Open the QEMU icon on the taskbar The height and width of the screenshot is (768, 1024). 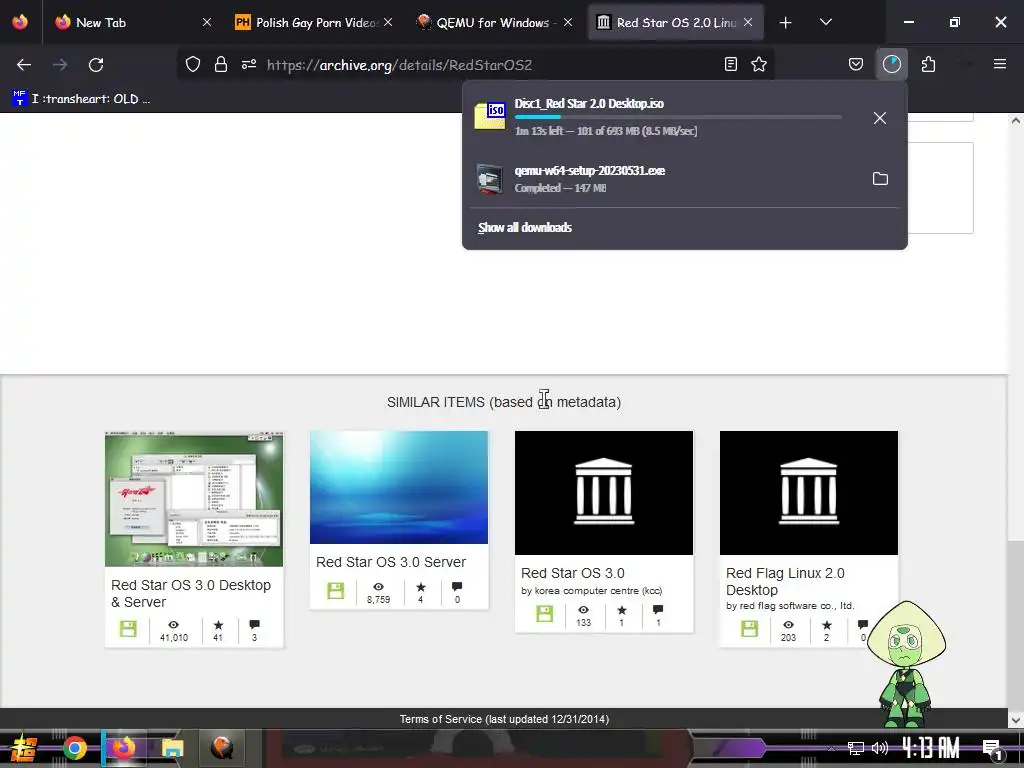221,748
